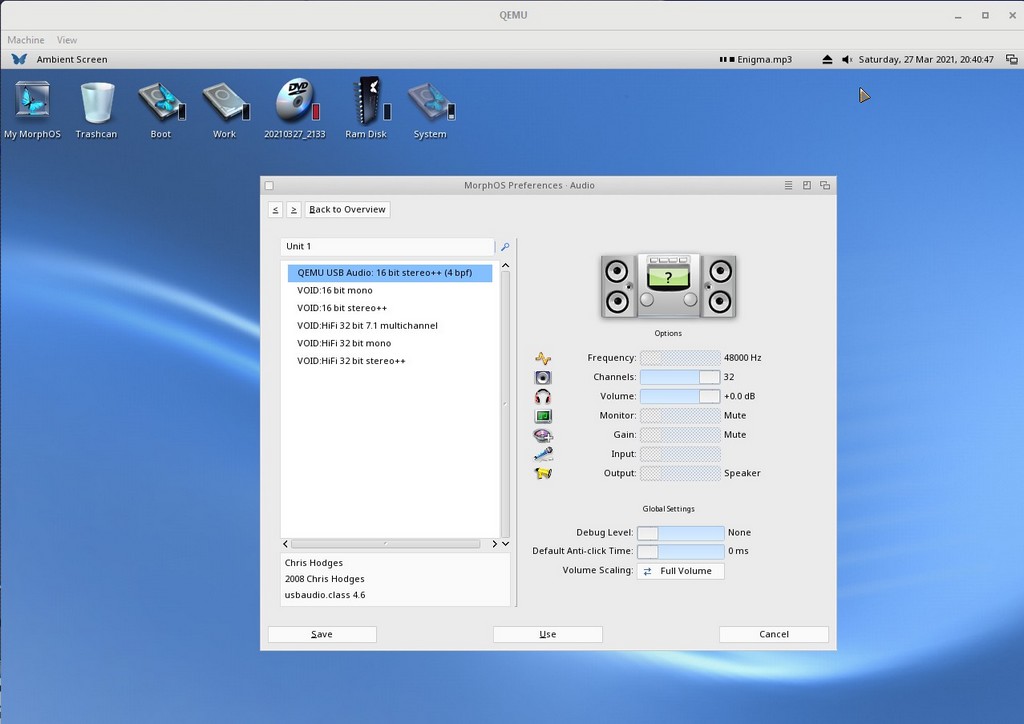The width and height of the screenshot is (1024, 724).
Task: Click the Volume slider
Action: (x=679, y=396)
